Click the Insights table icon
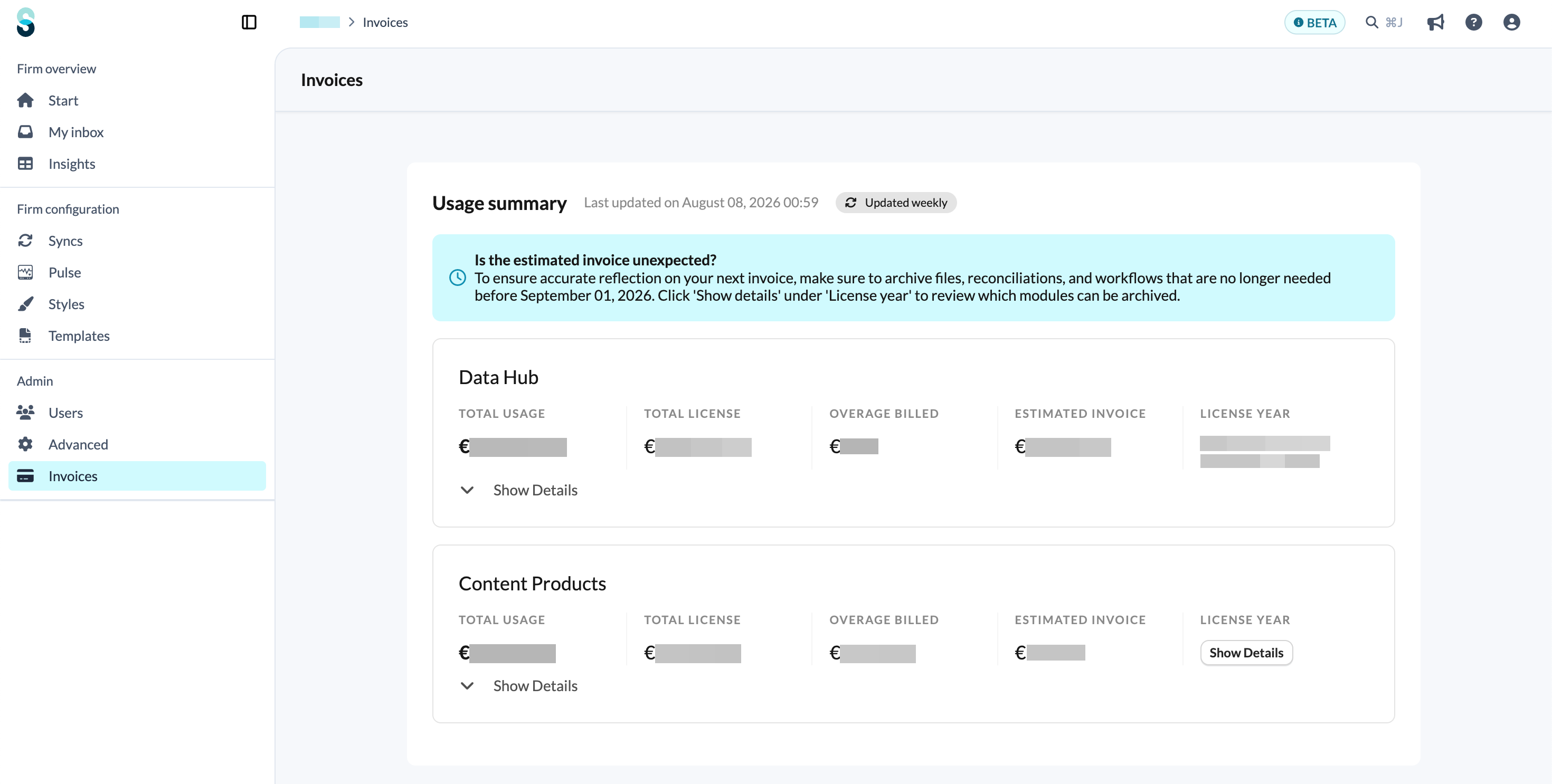Screen dimensions: 1552x784 (25, 164)
